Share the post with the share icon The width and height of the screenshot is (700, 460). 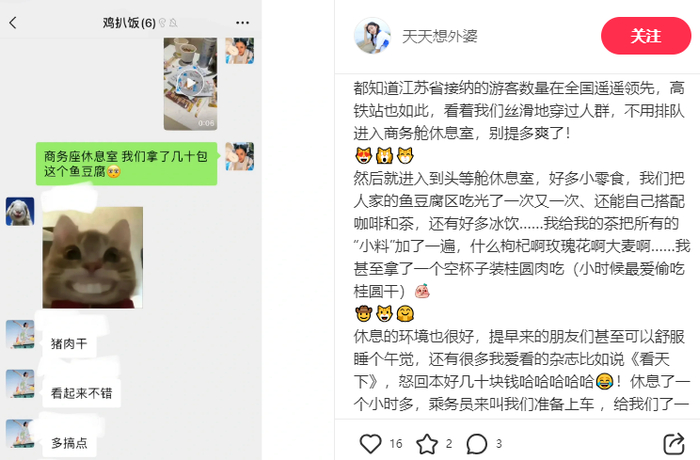674,443
